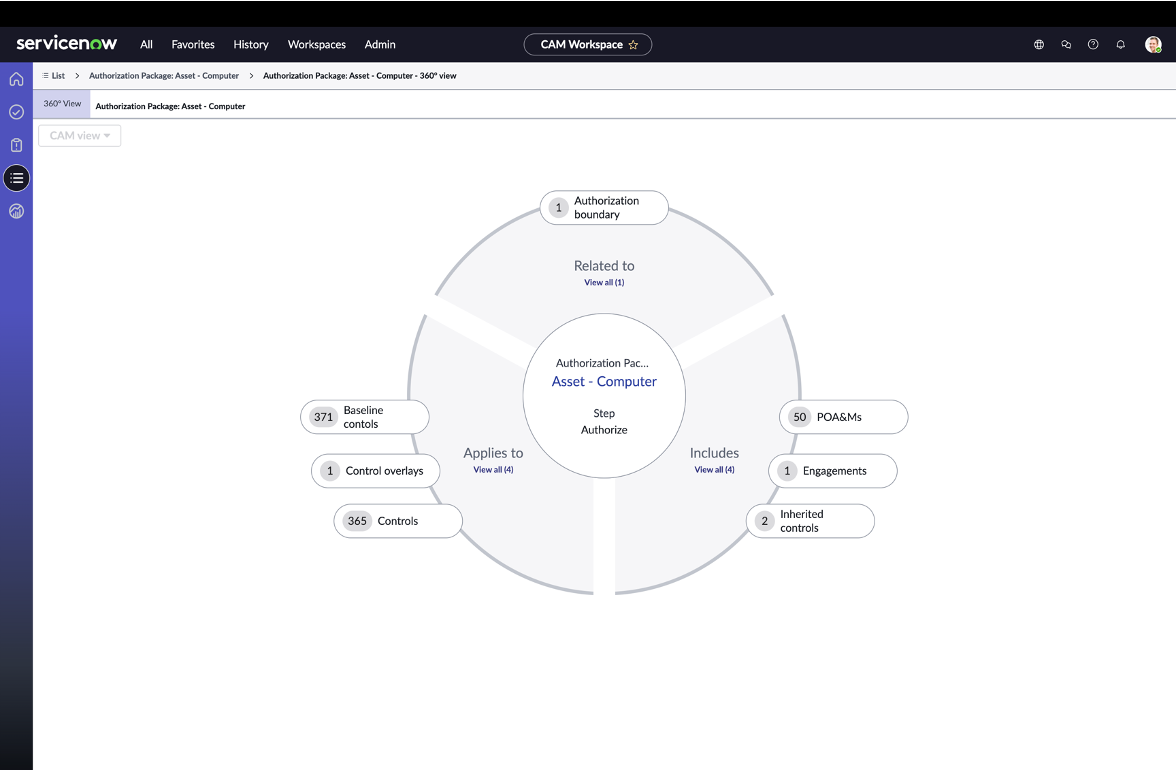
Task: Open the Workspaces menu
Action: (x=316, y=44)
